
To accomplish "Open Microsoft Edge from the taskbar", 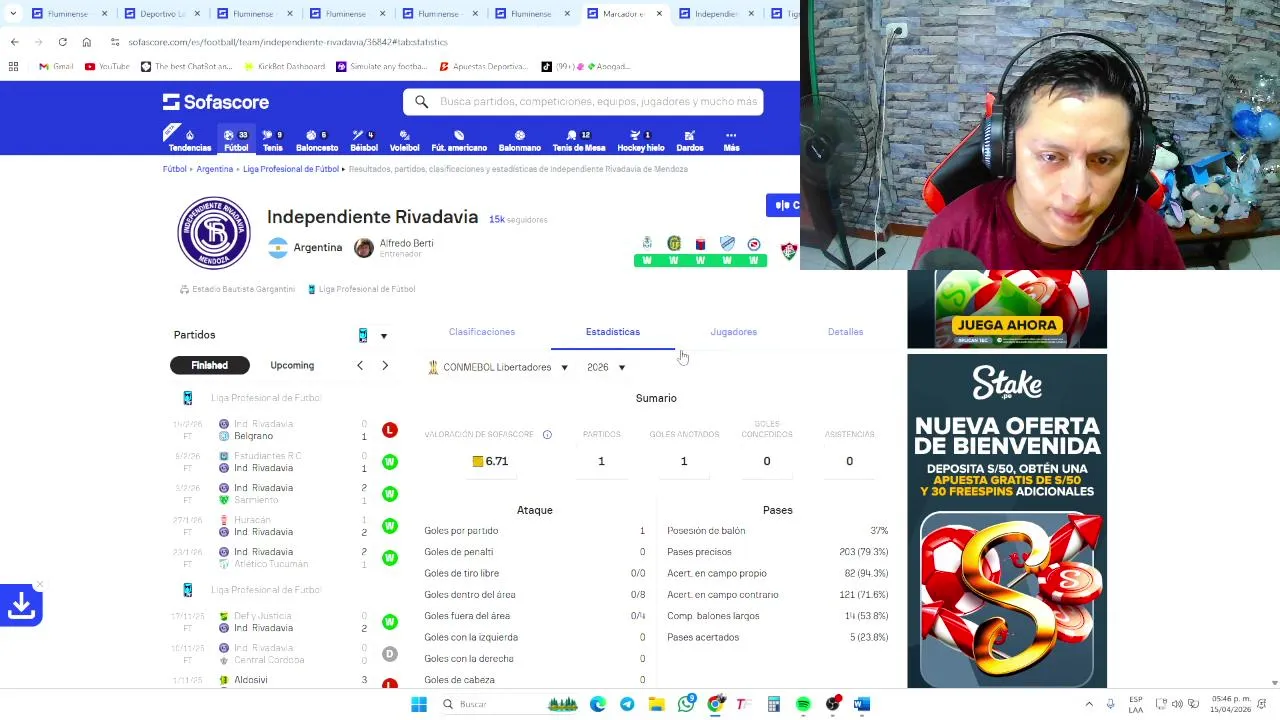I will tap(597, 704).
